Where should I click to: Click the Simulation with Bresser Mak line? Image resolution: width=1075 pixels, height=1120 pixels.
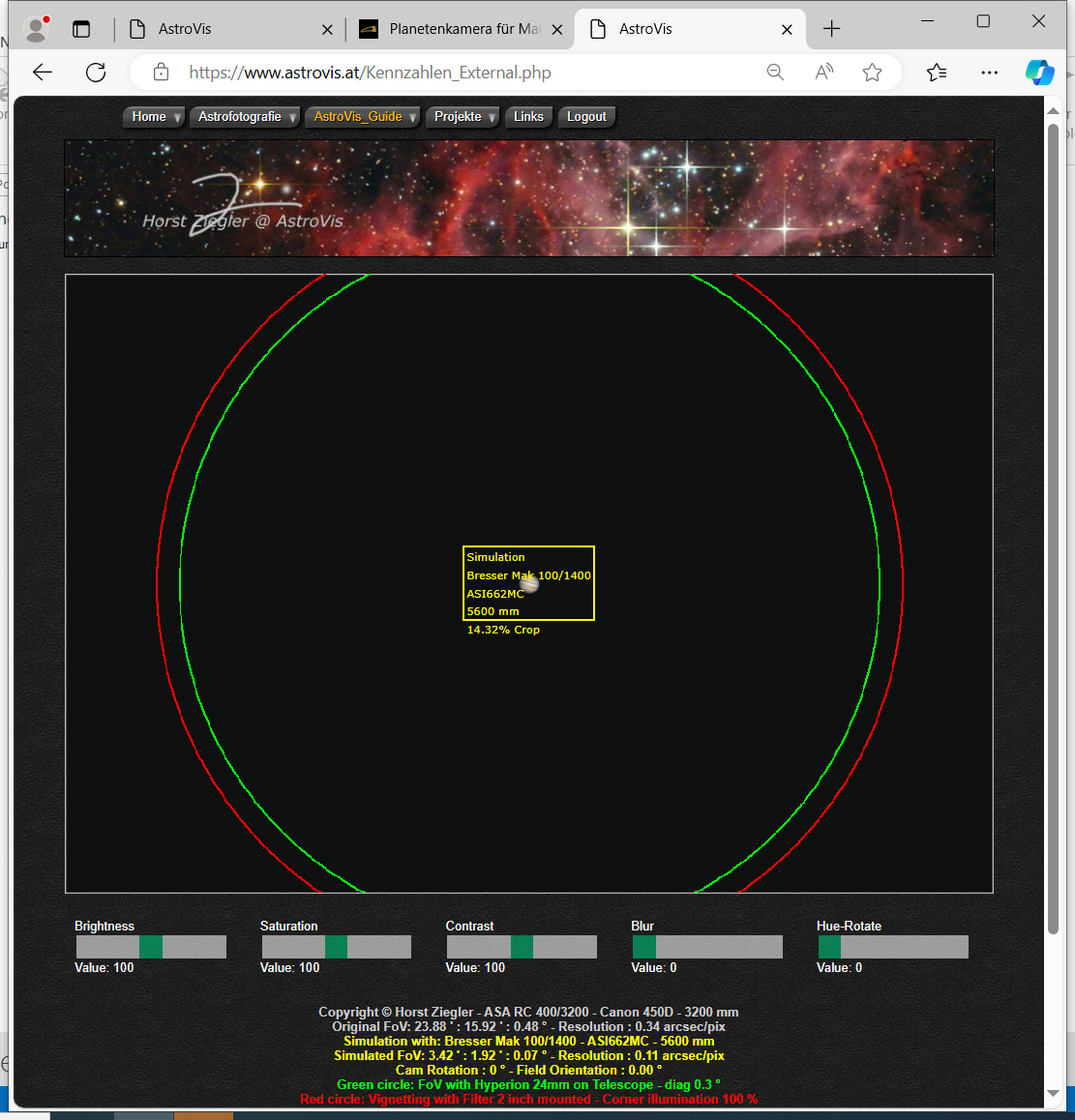(529, 1041)
